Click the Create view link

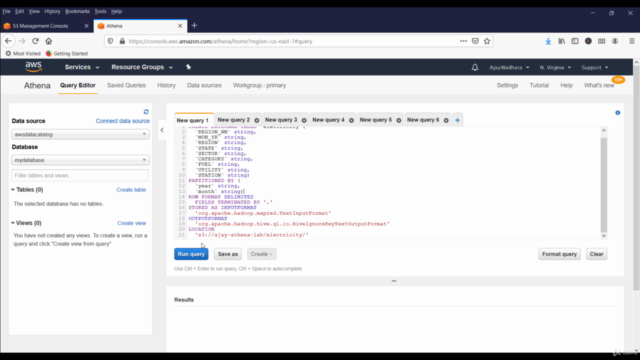pos(131,223)
